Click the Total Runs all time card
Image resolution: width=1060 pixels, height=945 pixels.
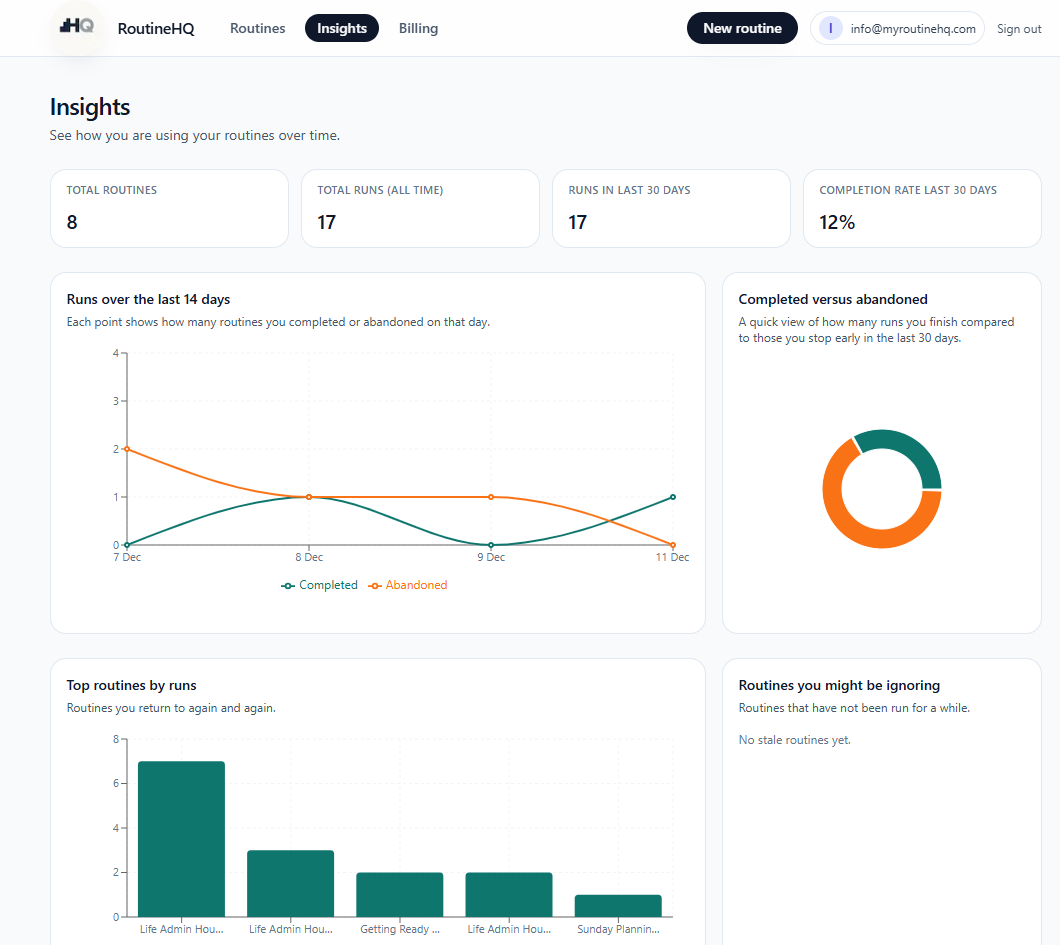pyautogui.click(x=420, y=208)
